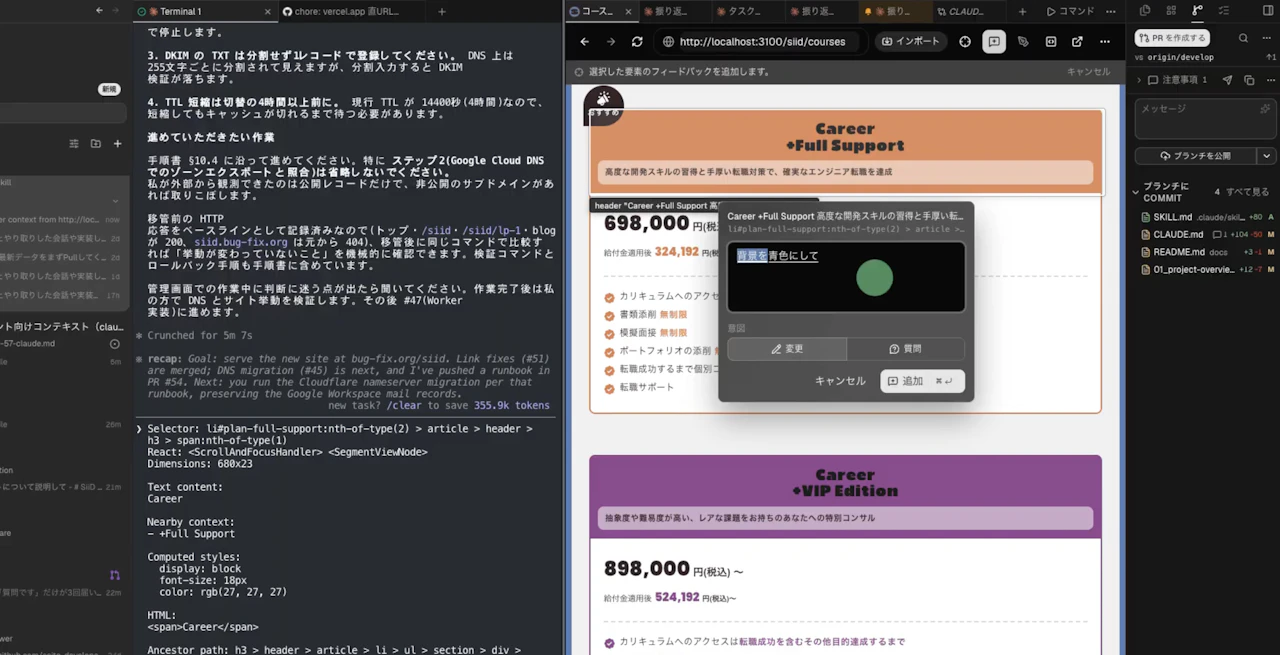Open dropdown arrow beside ブランチを公開
Image resolution: width=1280 pixels, height=655 pixels.
click(1267, 156)
